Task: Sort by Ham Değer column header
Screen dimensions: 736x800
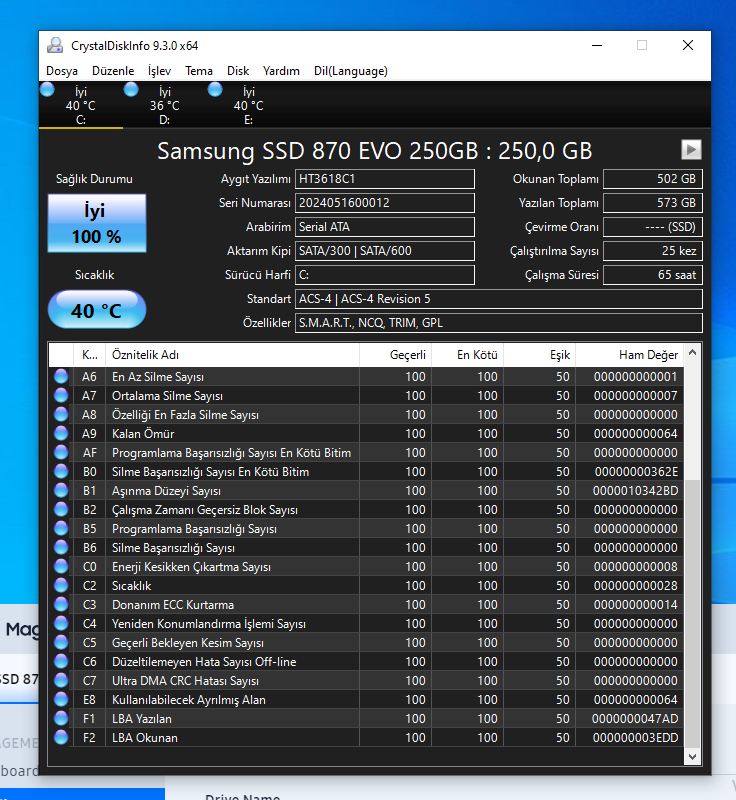Action: pos(629,355)
